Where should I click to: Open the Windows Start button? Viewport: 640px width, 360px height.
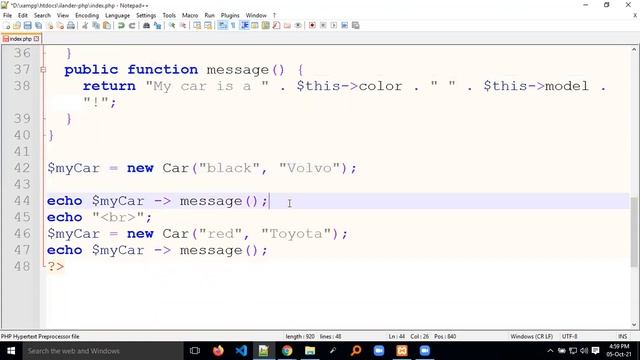point(11,351)
